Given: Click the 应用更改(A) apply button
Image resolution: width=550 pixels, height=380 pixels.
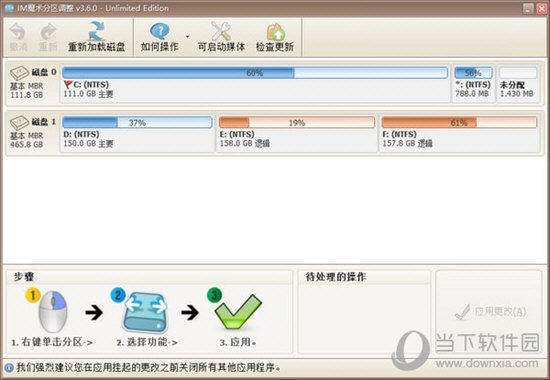Looking at the screenshot, I should (489, 312).
